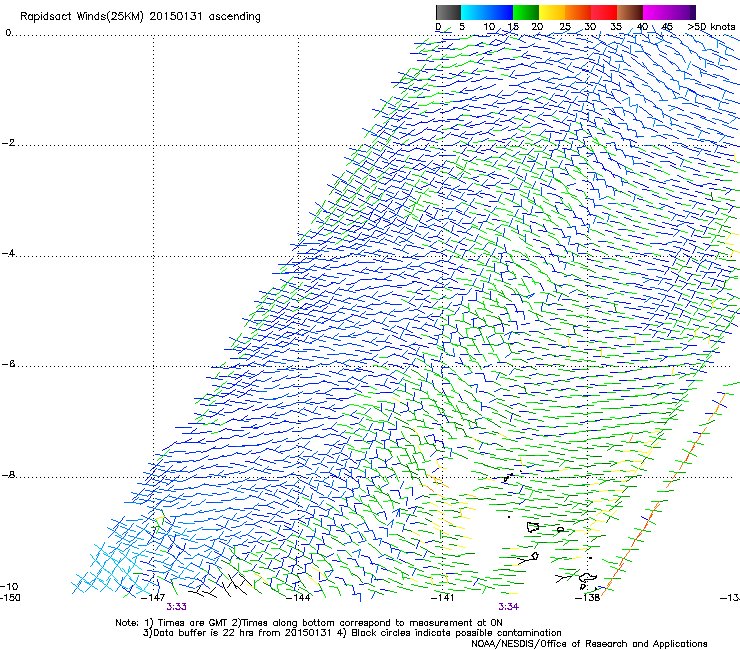Click the latitude axis label '-8'

pos(8,475)
